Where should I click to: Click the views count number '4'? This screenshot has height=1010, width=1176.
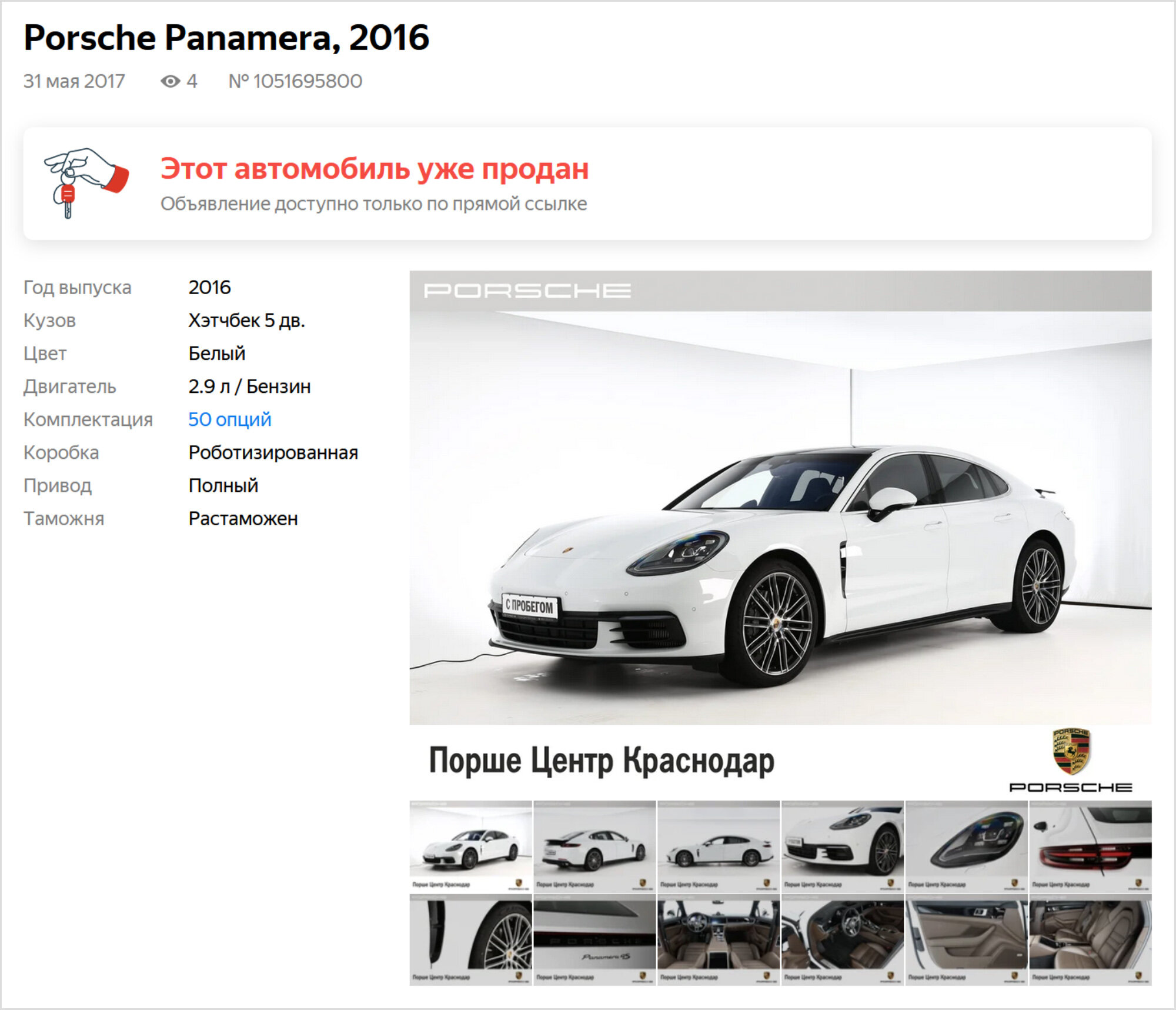[192, 81]
